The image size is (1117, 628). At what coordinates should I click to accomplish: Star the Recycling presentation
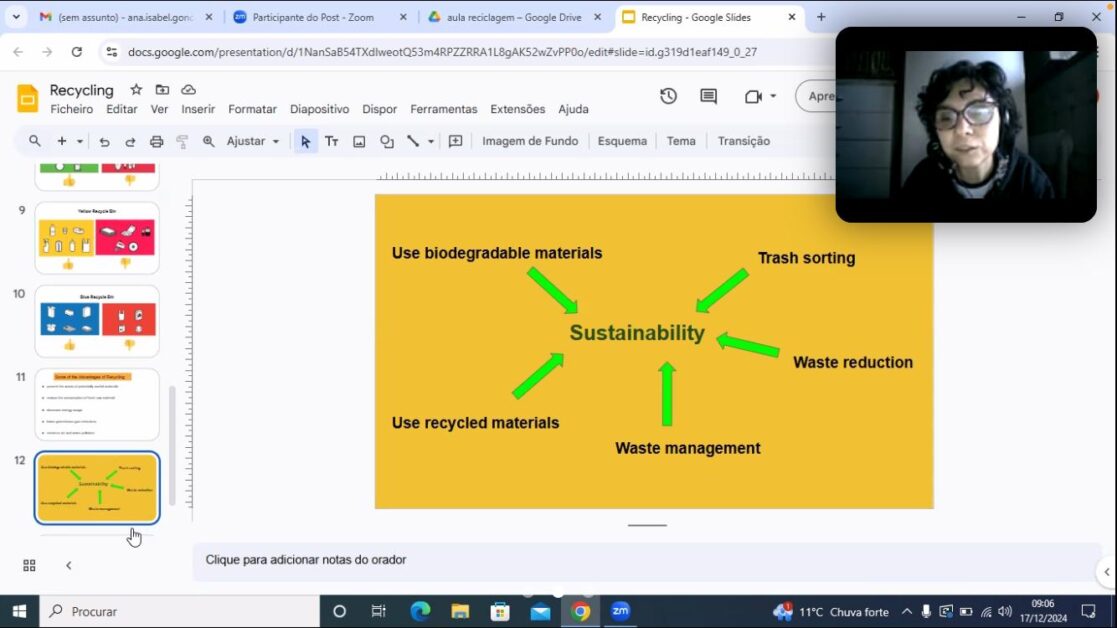(136, 90)
